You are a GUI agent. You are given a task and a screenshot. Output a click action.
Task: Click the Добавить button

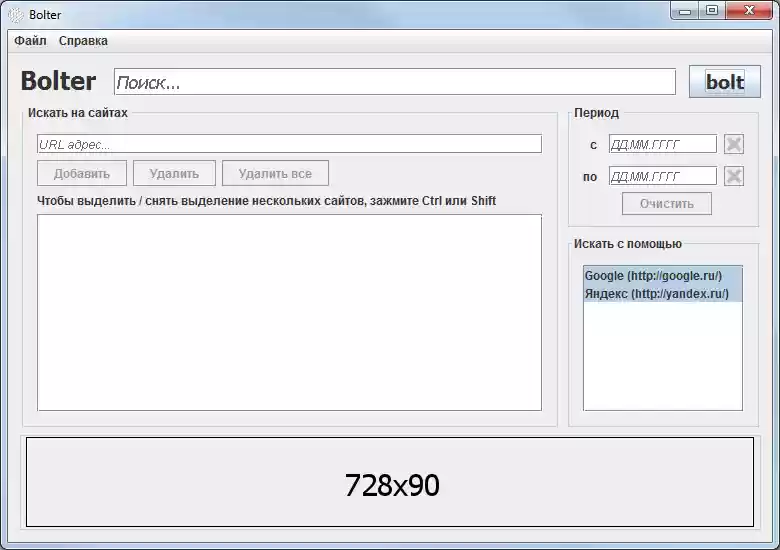coord(82,173)
